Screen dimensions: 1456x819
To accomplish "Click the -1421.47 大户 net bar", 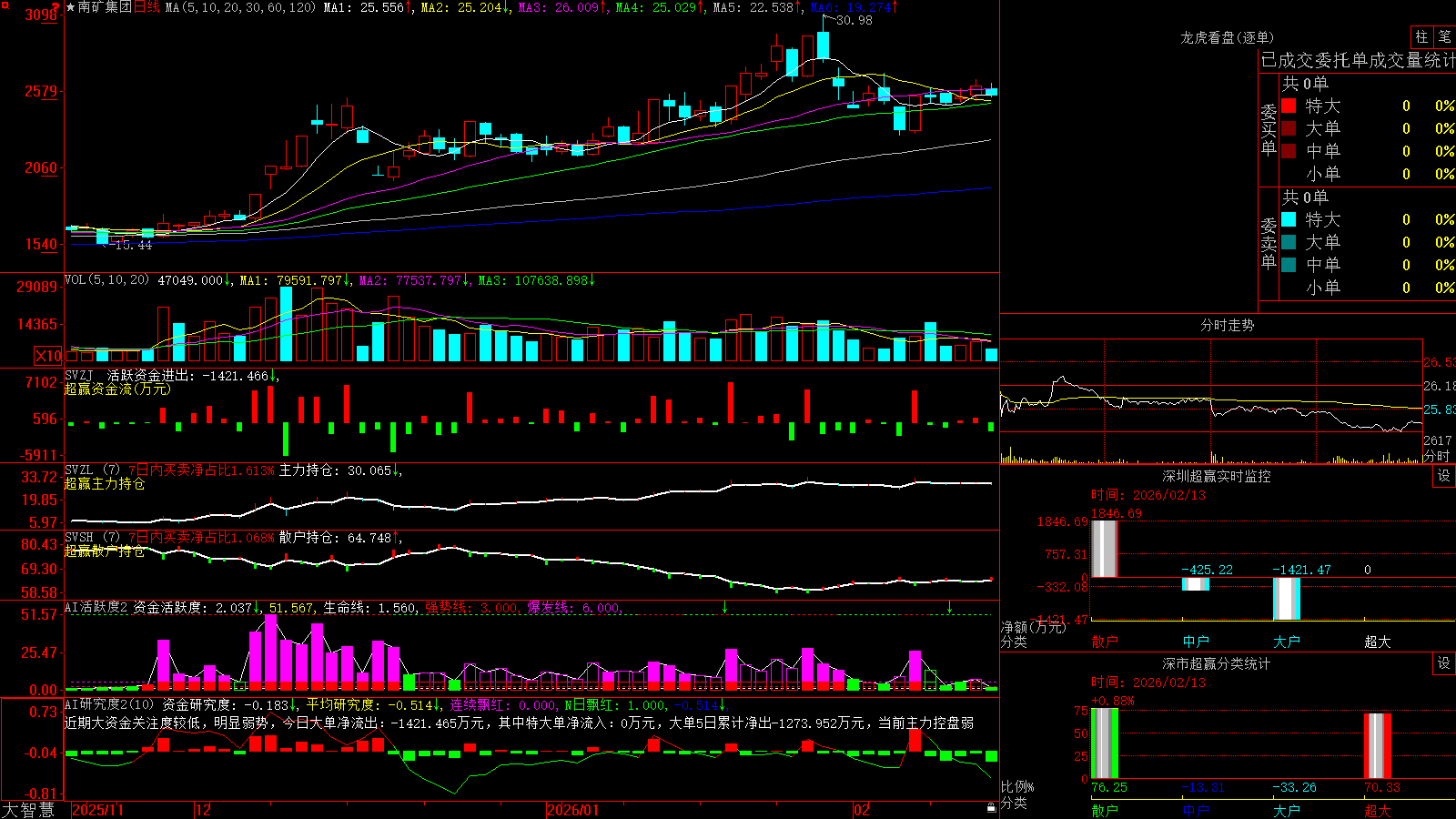I will [1287, 599].
